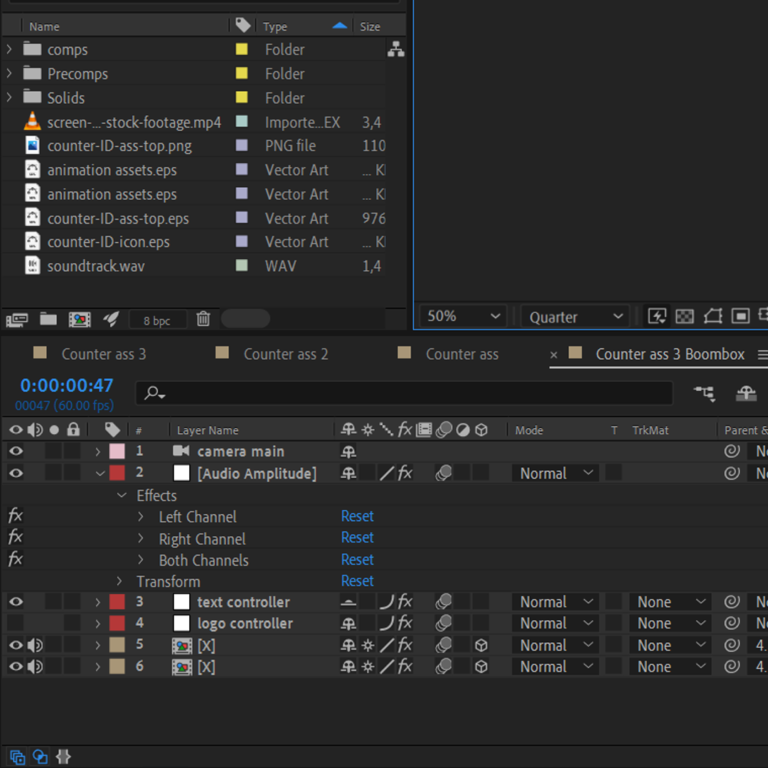Hide the camera main layer

tap(16, 452)
